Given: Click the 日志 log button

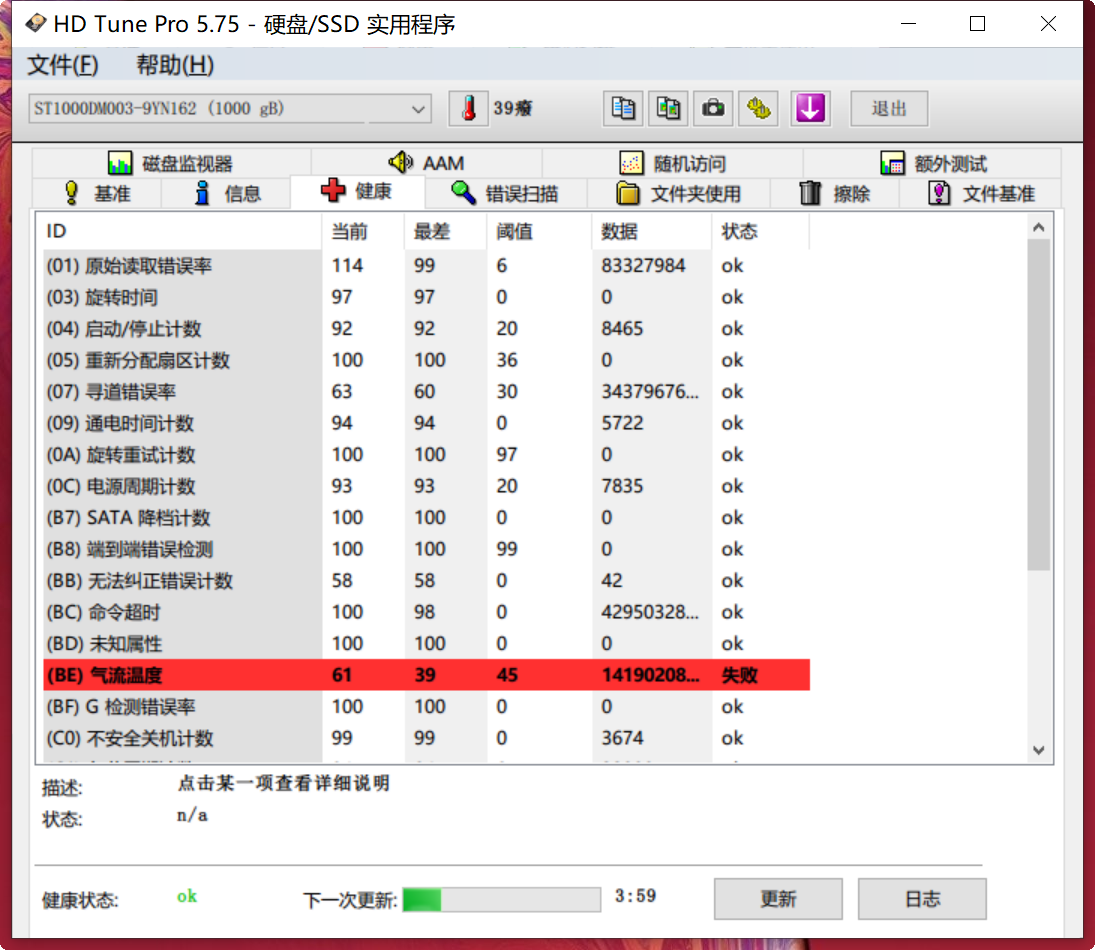Looking at the screenshot, I should click(923, 899).
